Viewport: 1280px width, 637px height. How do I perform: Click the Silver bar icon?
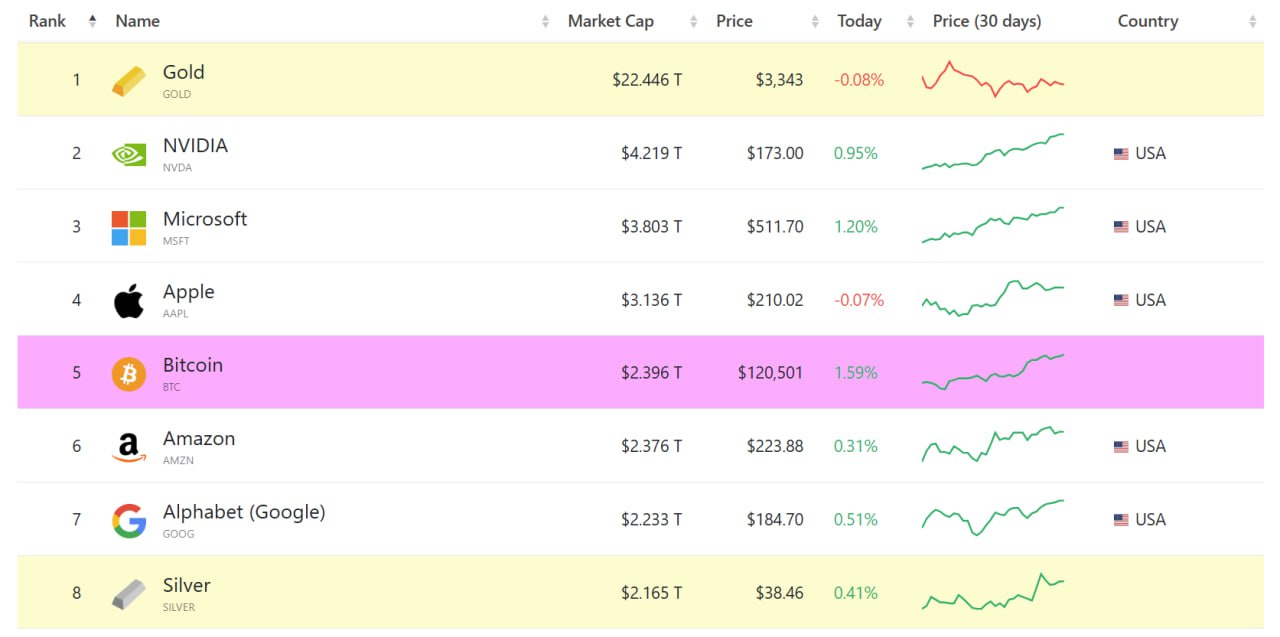[x=128, y=594]
